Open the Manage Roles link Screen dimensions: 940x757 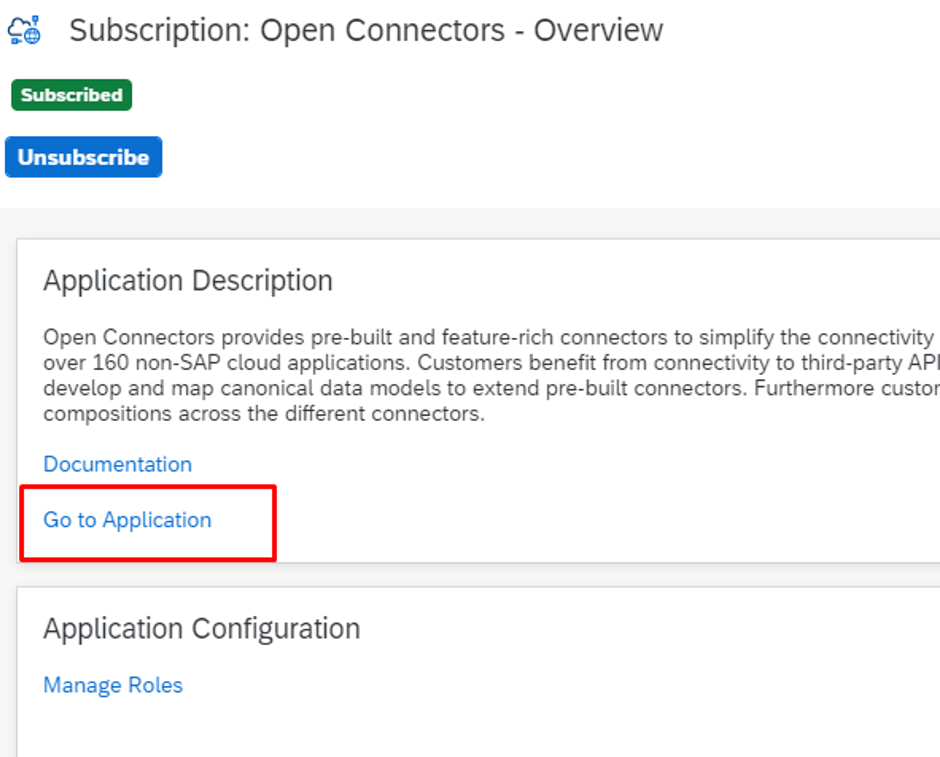(x=113, y=684)
